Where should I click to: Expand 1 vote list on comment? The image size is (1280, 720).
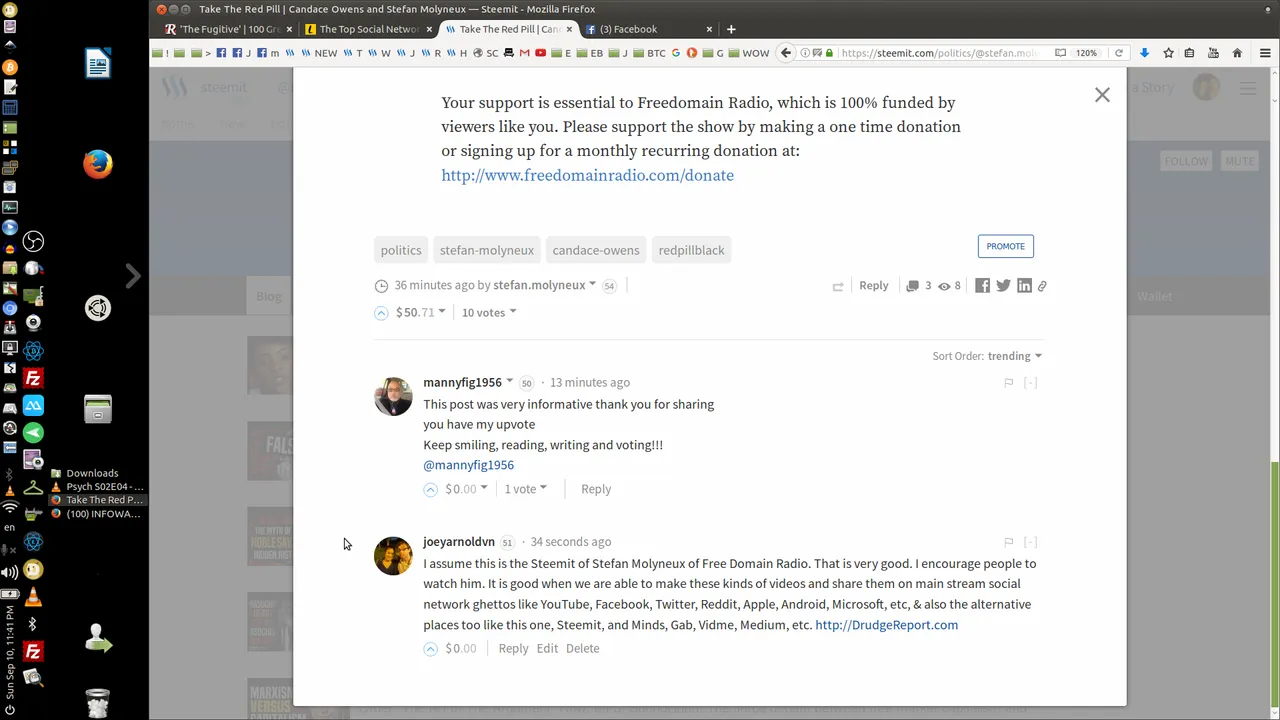(525, 489)
